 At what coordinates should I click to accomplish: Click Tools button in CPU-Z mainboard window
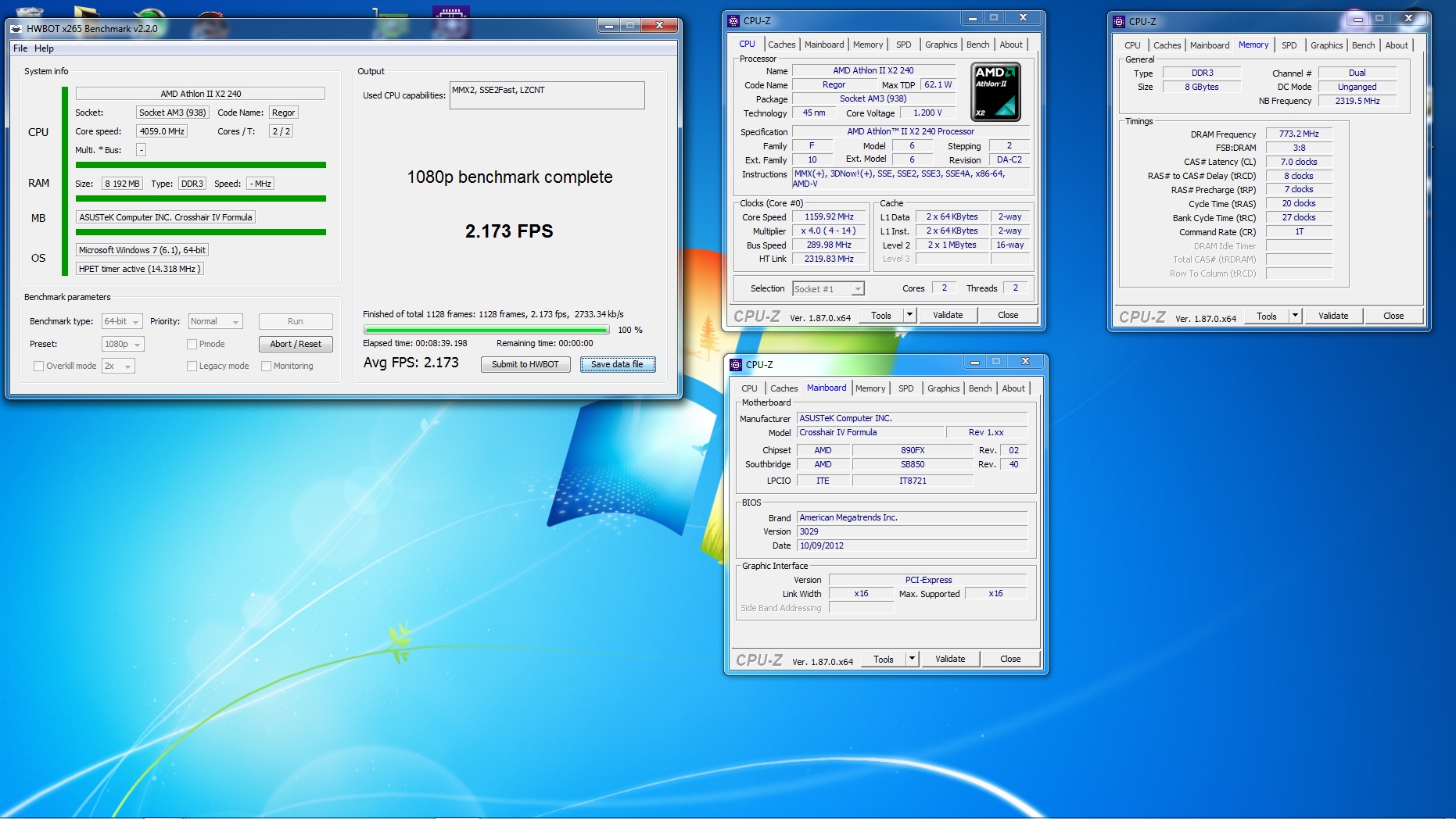pyautogui.click(x=884, y=660)
